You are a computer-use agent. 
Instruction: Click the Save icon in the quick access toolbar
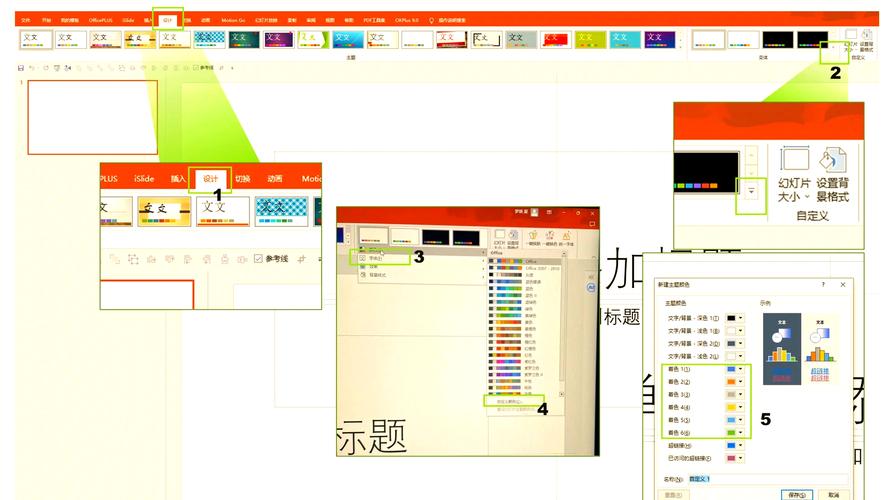click(x=21, y=68)
